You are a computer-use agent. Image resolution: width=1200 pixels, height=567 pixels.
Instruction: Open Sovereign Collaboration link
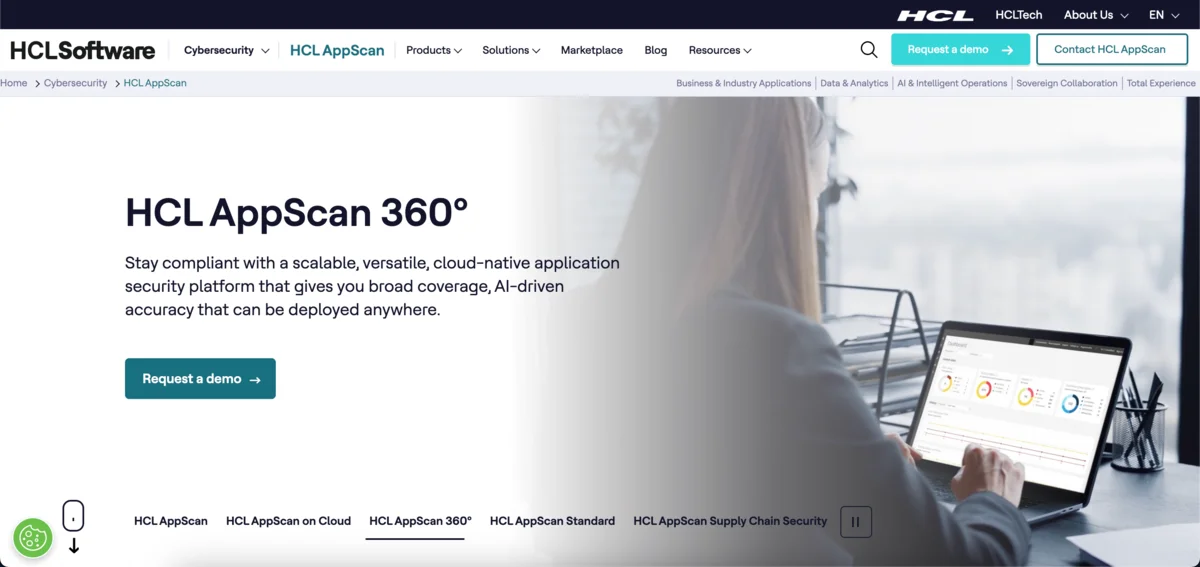1067,83
